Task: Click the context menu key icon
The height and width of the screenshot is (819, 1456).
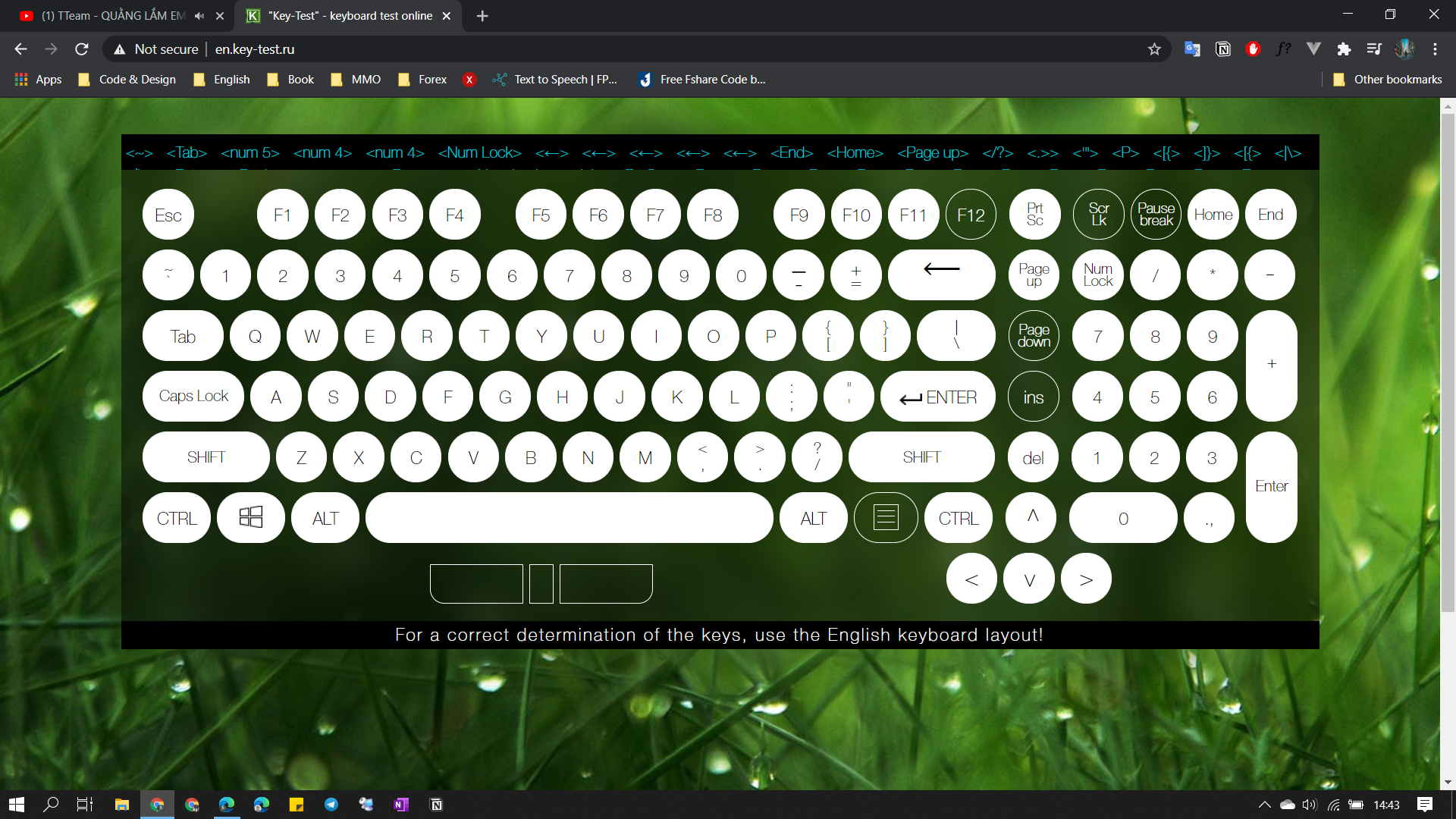Action: pyautogui.click(x=885, y=518)
